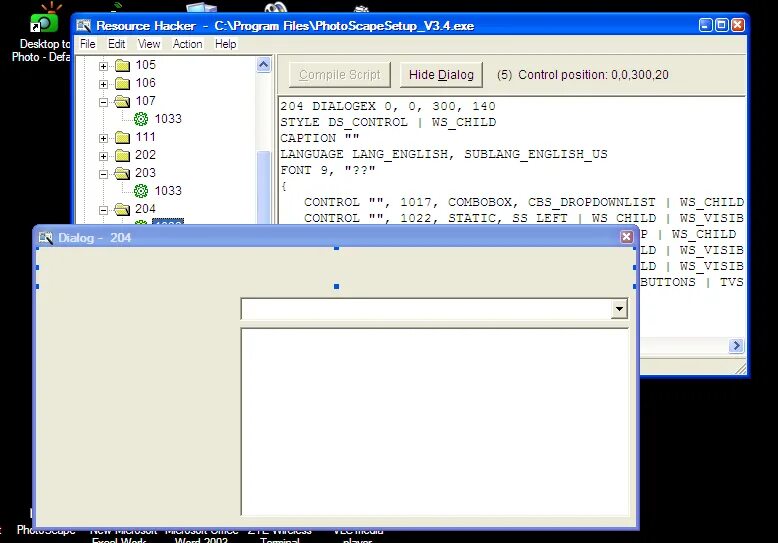The height and width of the screenshot is (543, 778).
Task: Select the 105 folder icon
Action: coord(123,66)
